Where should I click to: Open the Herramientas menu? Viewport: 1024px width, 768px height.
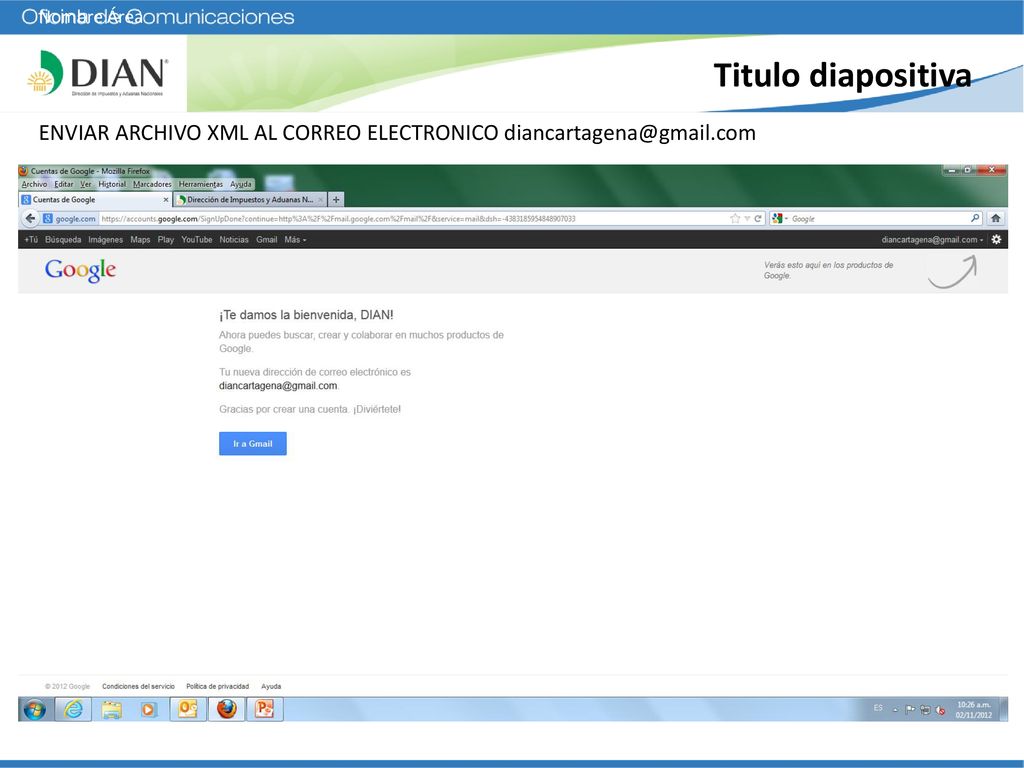coord(200,184)
